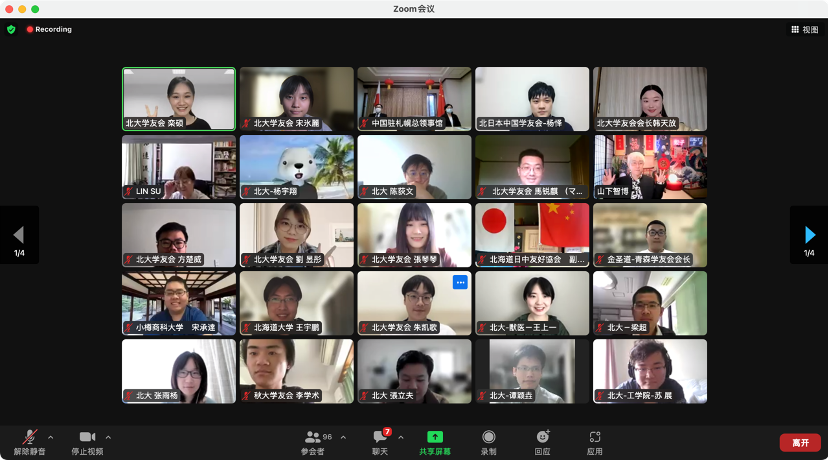Open the 视图 view menu
Image resolution: width=828 pixels, height=460 pixels.
click(804, 30)
